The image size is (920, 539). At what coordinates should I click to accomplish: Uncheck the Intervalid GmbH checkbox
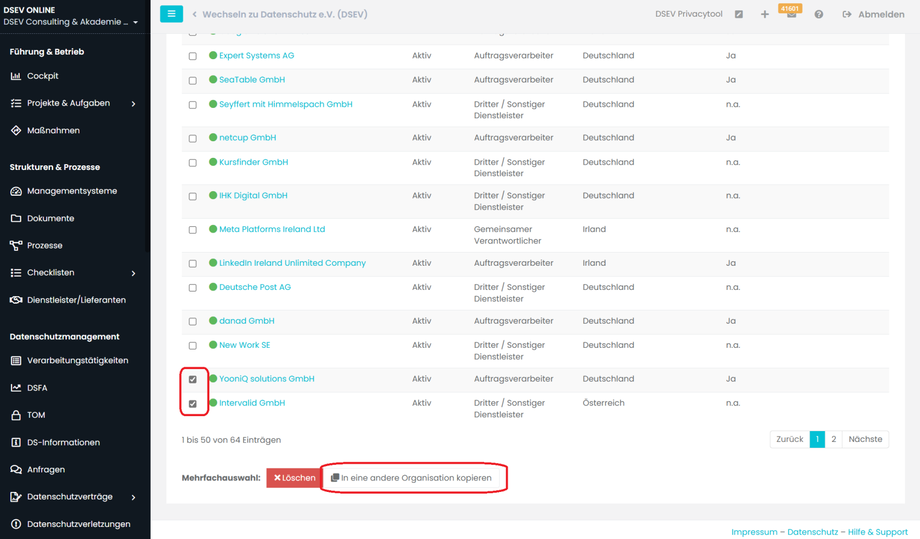(193, 404)
